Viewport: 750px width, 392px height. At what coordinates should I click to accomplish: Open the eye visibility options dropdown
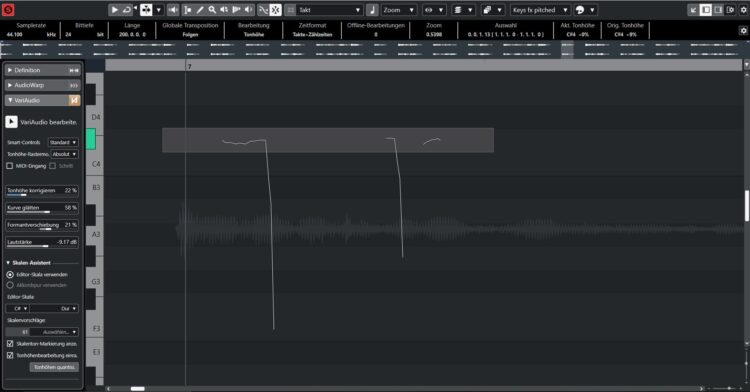[434, 10]
